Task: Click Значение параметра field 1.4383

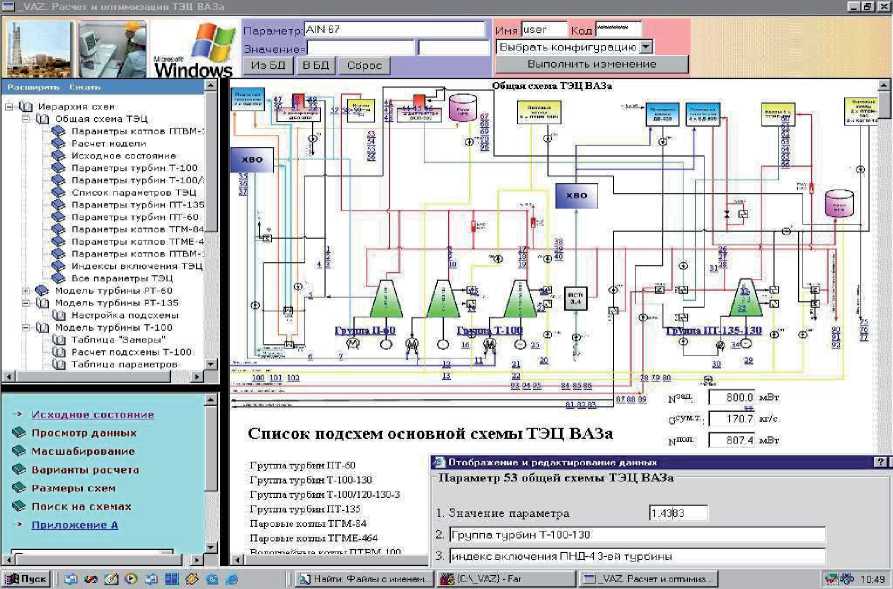Action: coord(678,513)
